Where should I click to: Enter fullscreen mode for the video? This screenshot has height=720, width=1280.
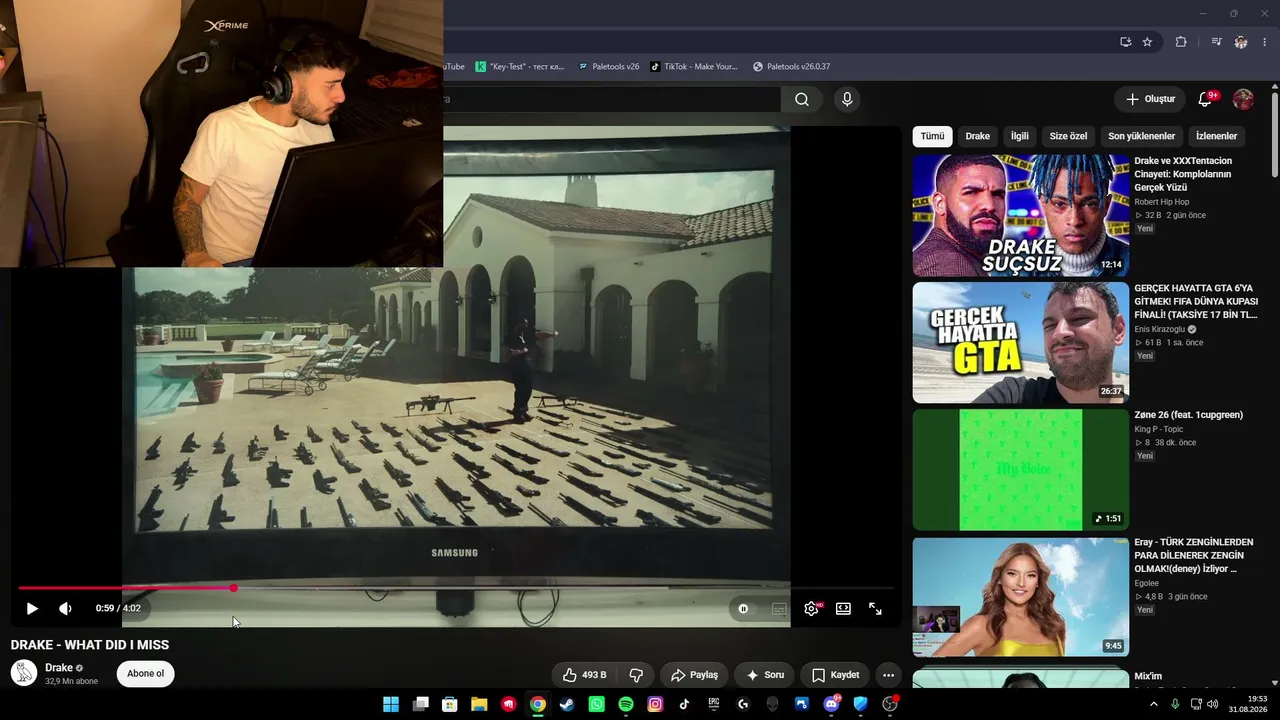click(x=875, y=608)
